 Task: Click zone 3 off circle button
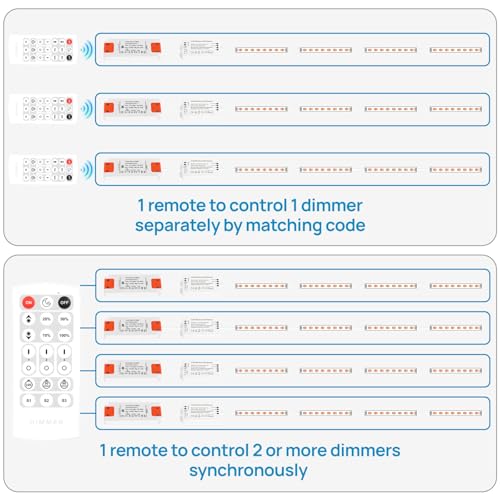click(64, 368)
